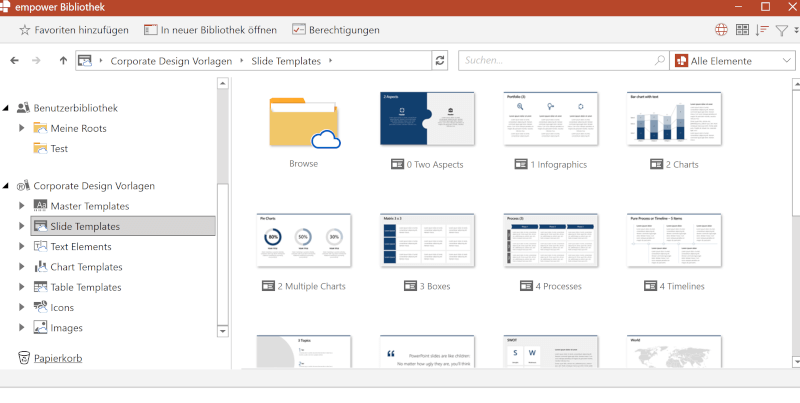800x403 pixels.
Task: Open In neuer Bibliothek öffnen
Action: (210, 30)
